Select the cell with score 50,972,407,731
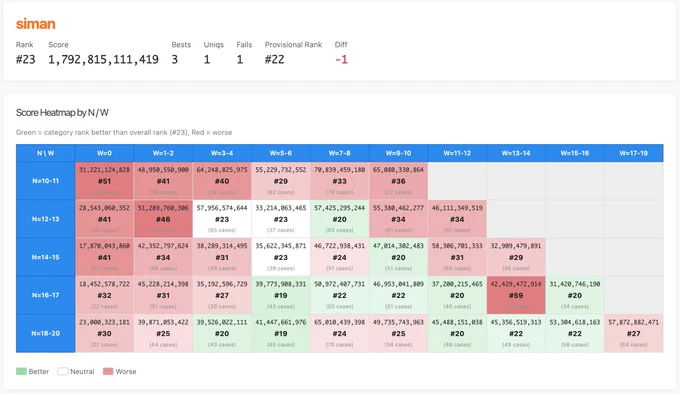680x394 pixels. coord(340,295)
